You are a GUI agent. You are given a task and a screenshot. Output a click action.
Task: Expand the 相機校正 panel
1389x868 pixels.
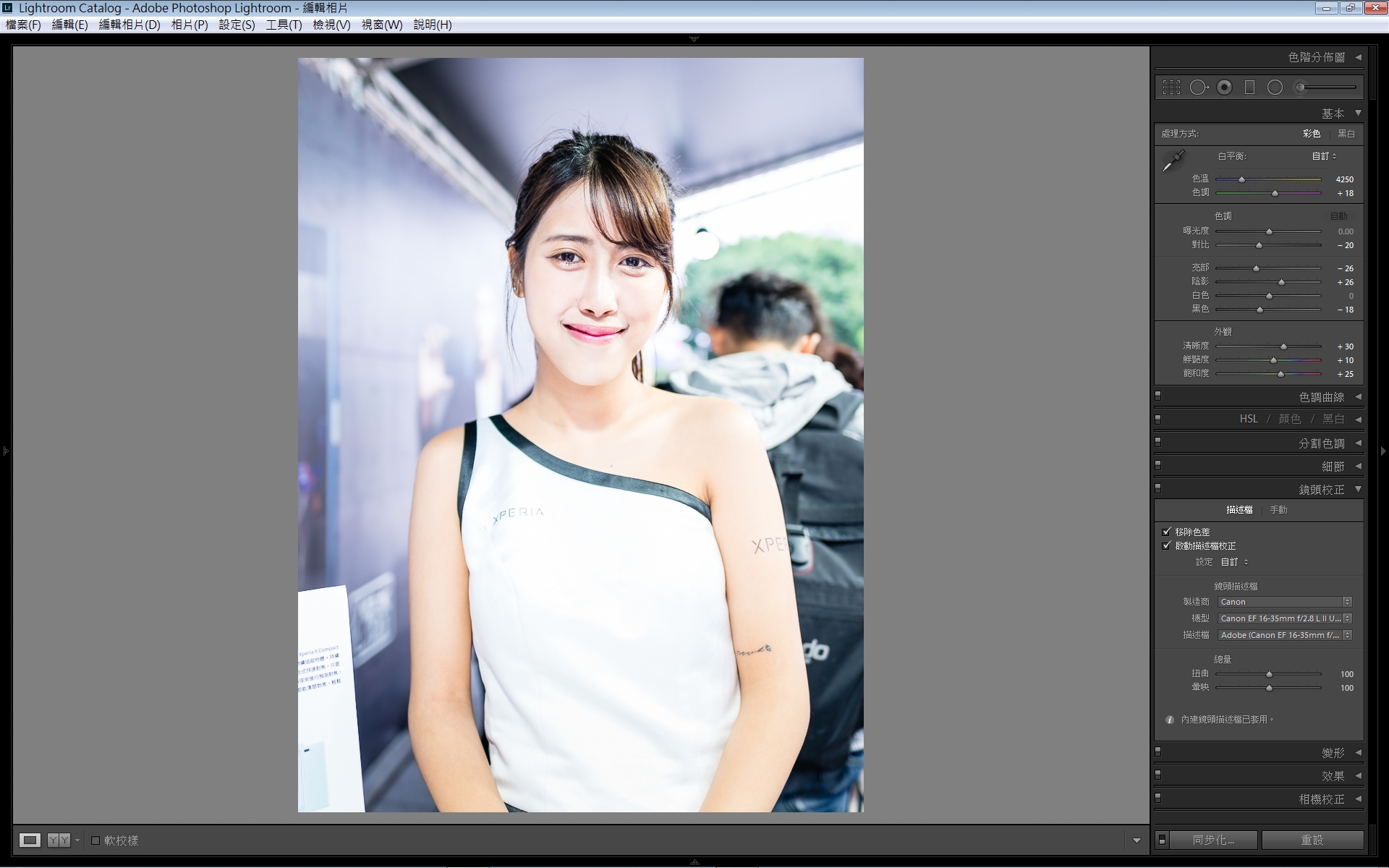tap(1358, 799)
